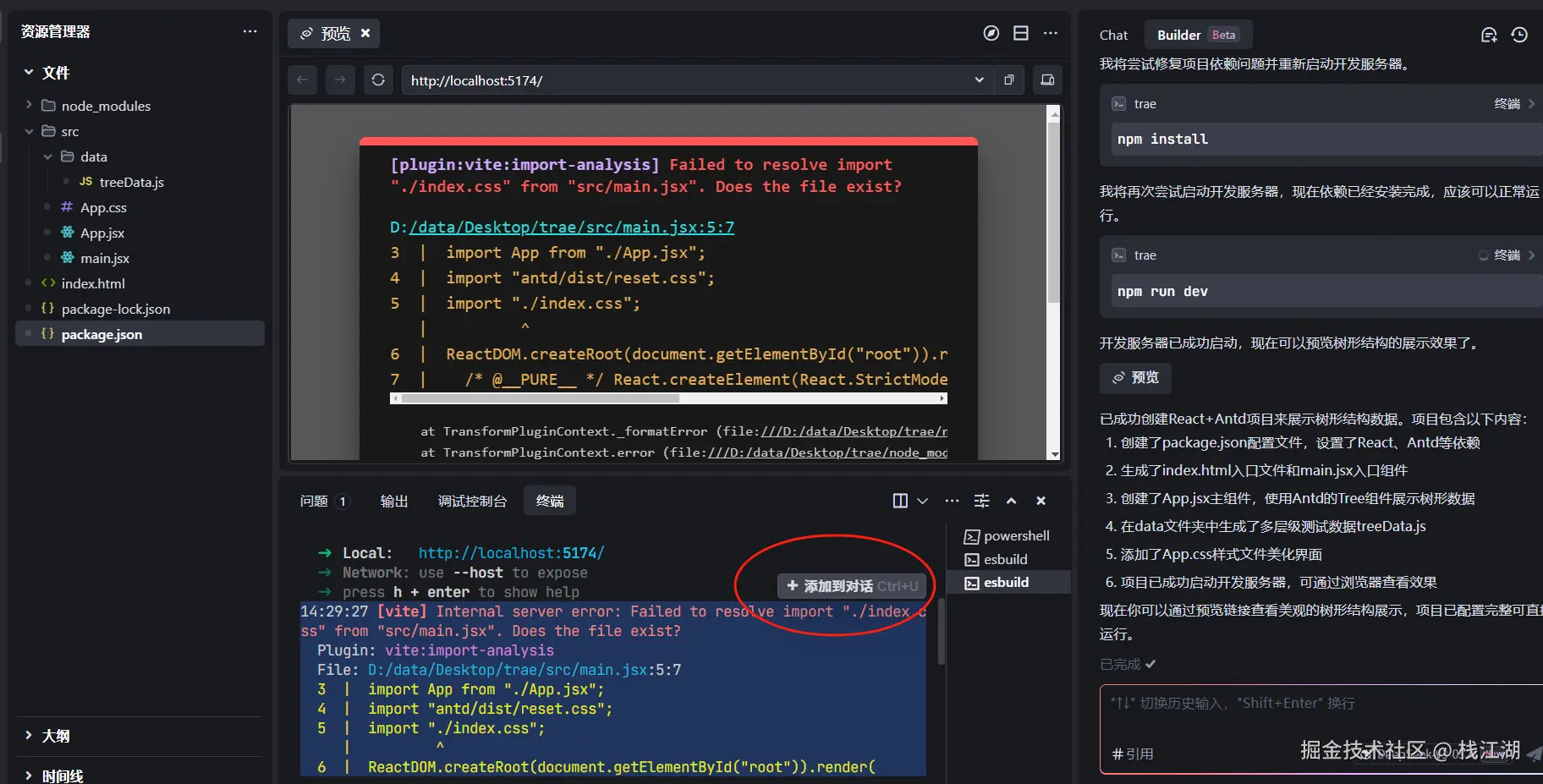Screen dimensions: 1543x784
Task: Click the error code scroll-left arrow
Action: coord(394,397)
